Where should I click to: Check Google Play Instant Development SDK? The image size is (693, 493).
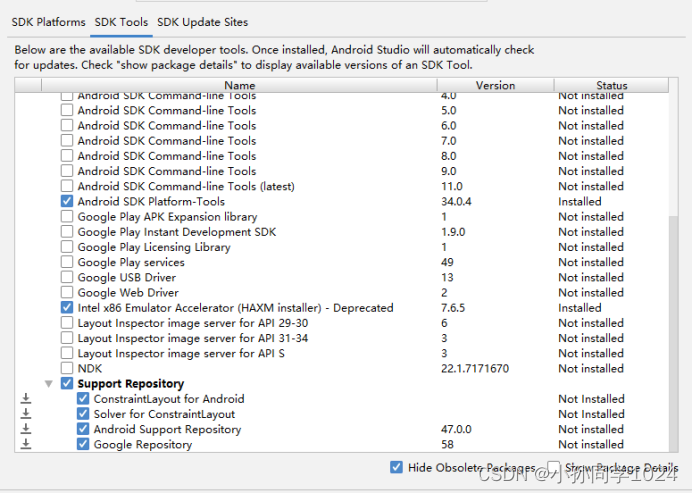tap(67, 232)
